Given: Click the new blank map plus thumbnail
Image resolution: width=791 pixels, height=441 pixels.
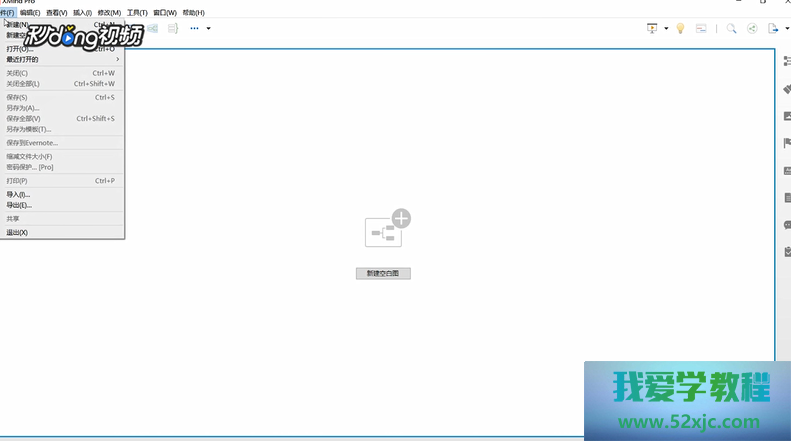Looking at the screenshot, I should (386, 229).
